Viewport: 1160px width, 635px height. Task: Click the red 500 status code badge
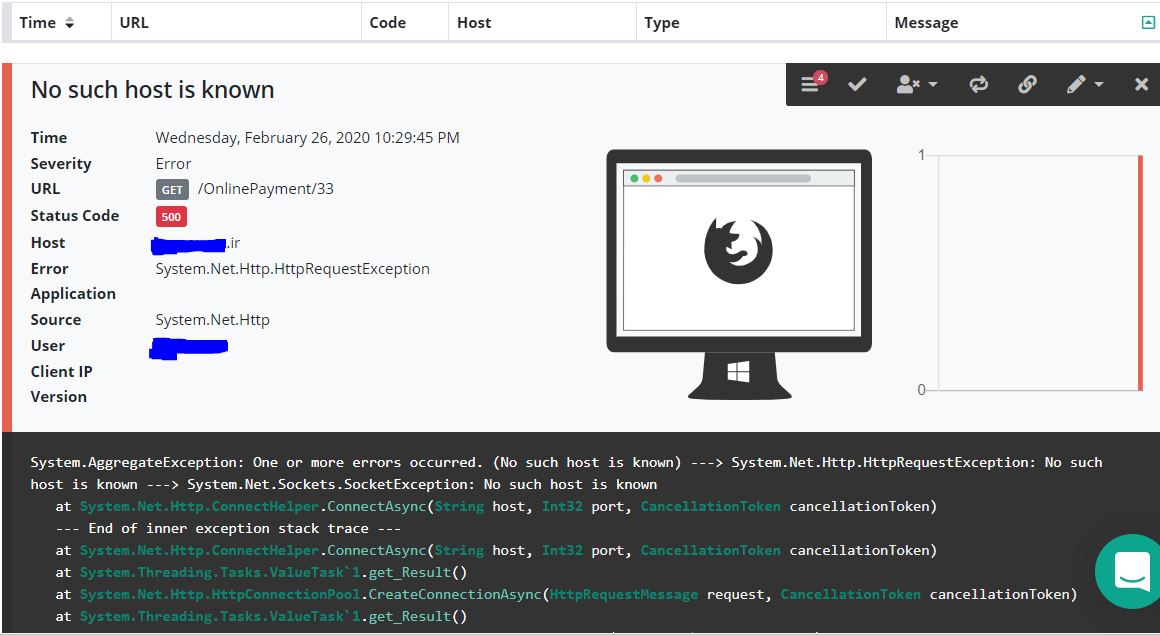(x=171, y=216)
